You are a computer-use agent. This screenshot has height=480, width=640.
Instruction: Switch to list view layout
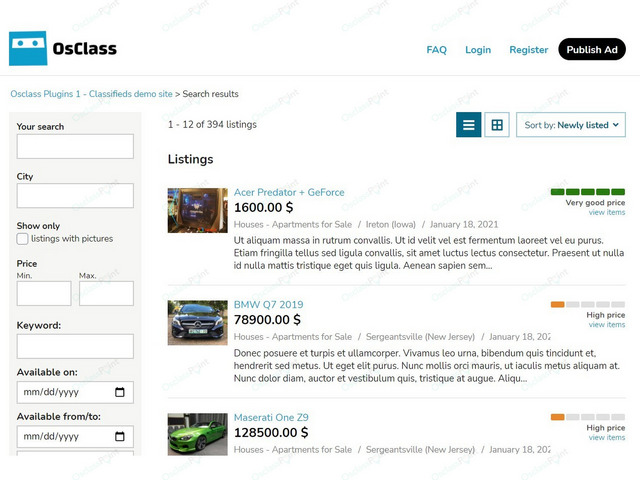coord(469,124)
